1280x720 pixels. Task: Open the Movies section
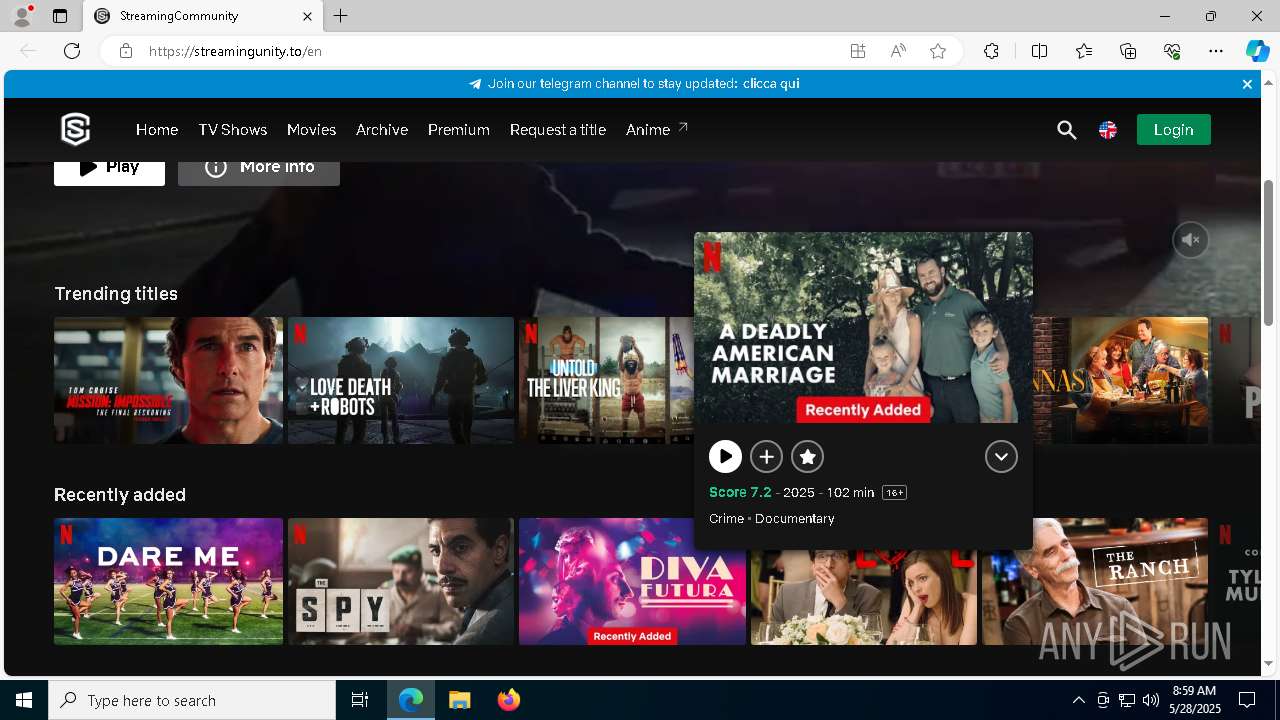click(311, 130)
